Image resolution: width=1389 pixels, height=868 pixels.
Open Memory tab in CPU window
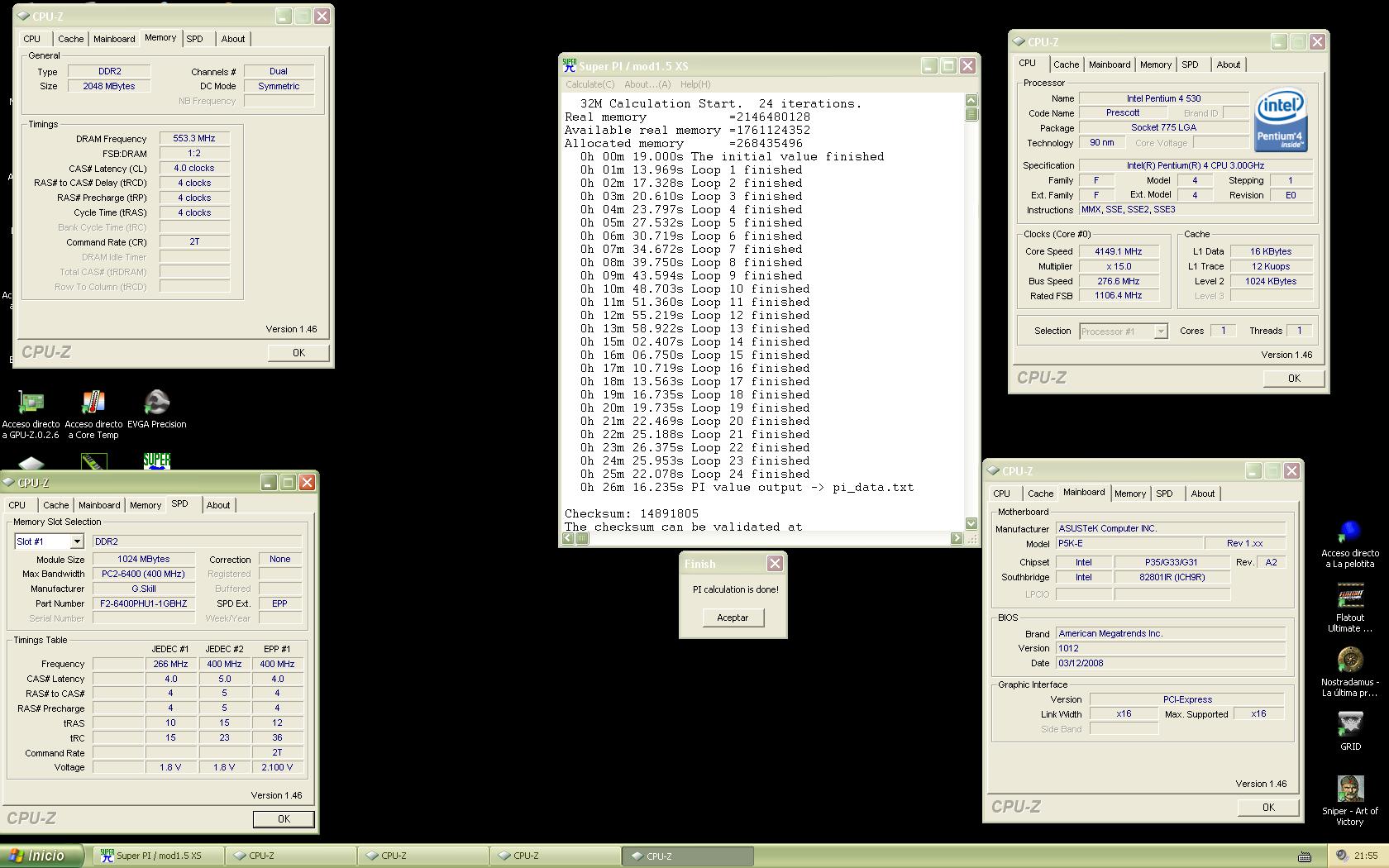[1155, 64]
